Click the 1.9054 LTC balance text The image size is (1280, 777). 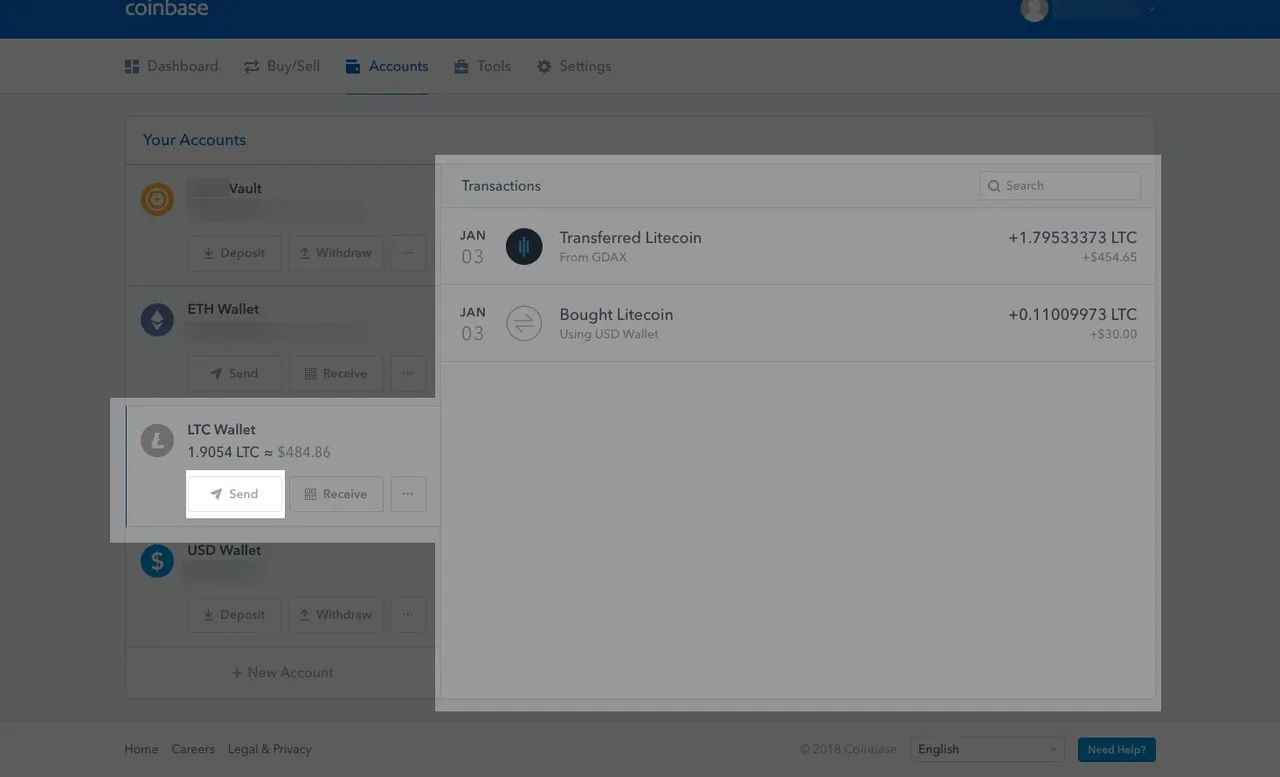click(223, 452)
